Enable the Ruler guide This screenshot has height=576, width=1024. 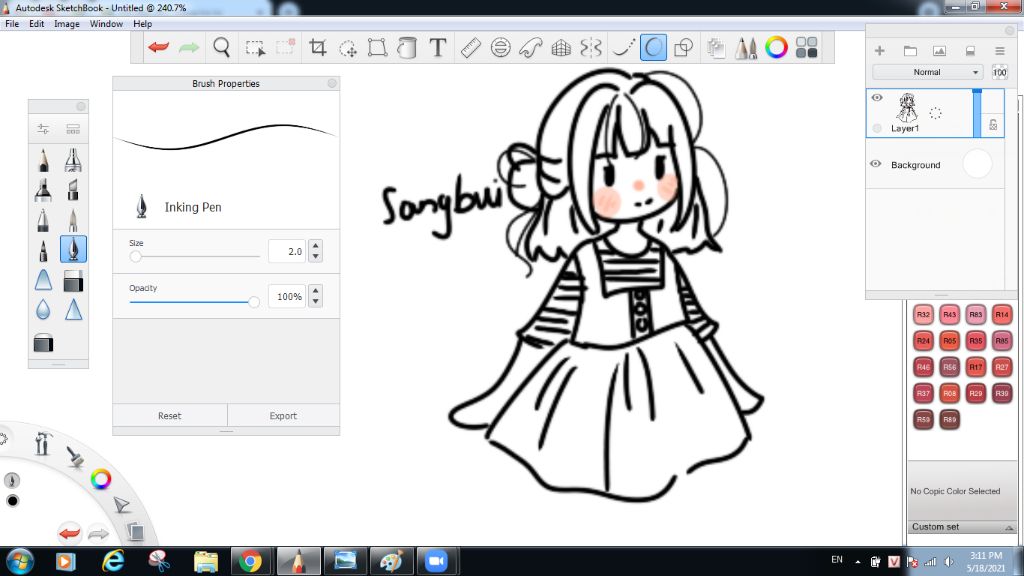click(x=470, y=48)
